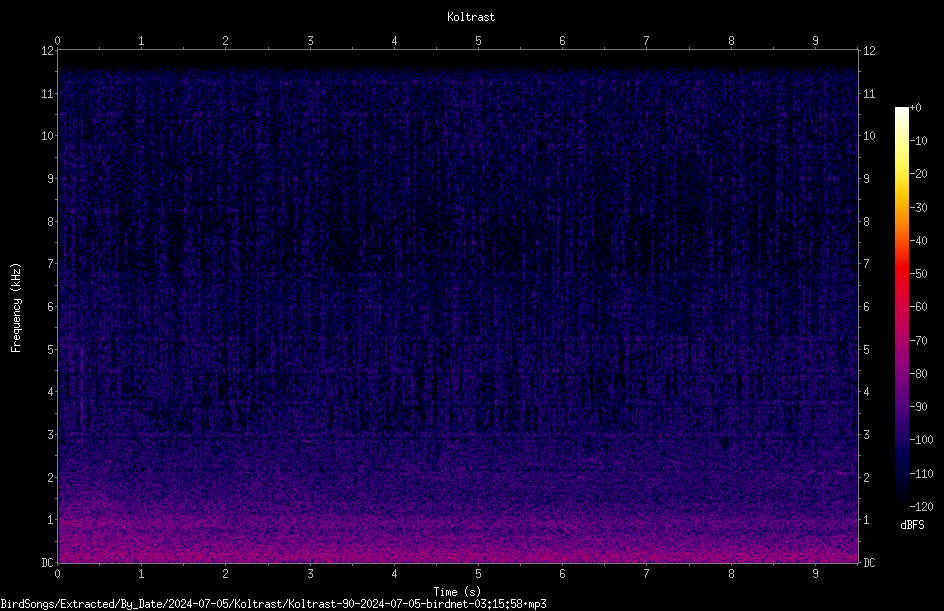Click the Koltrast title text
Image resolution: width=944 pixels, height=611 pixels.
point(471,17)
